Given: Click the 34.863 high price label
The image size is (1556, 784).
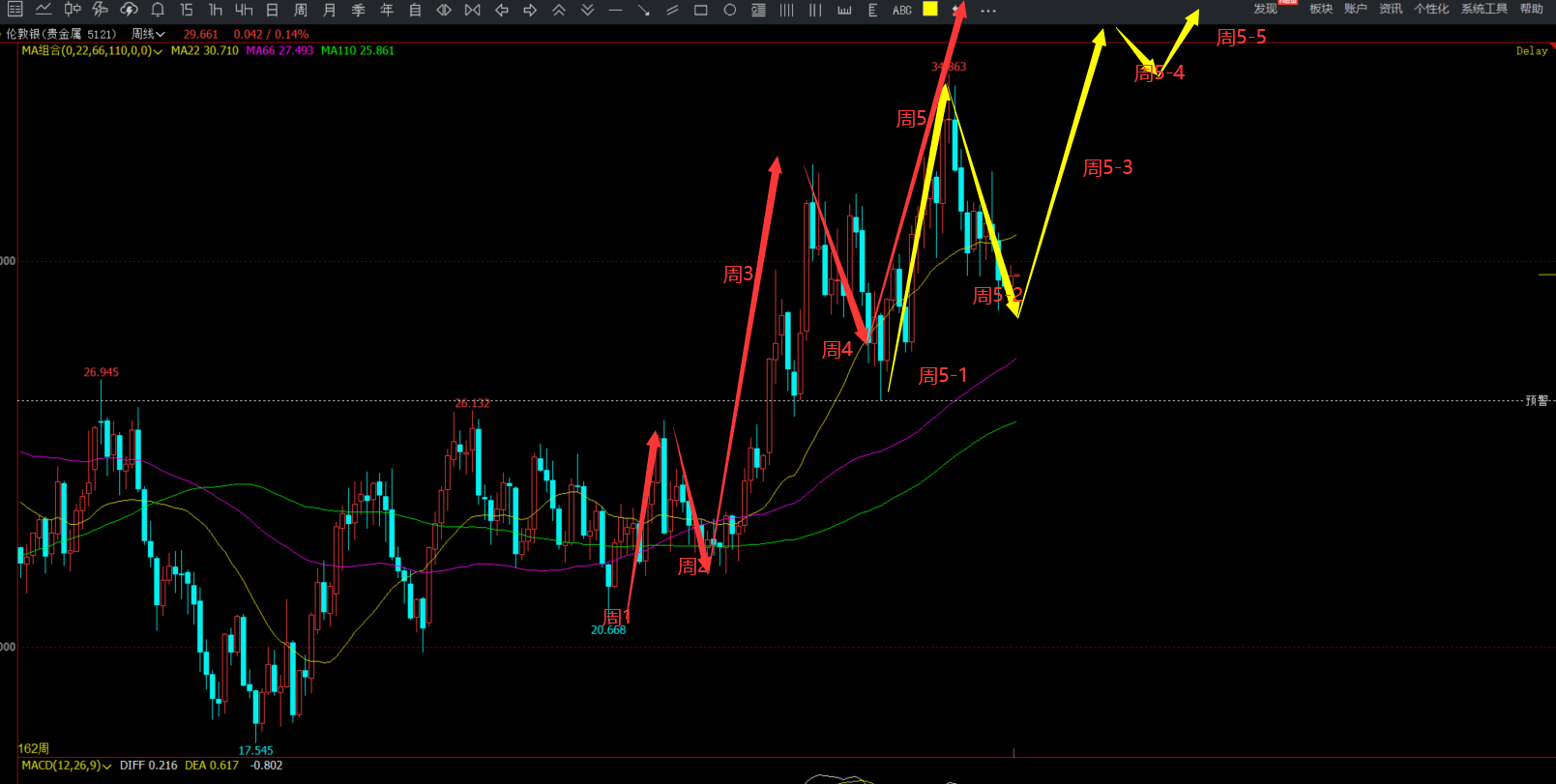Looking at the screenshot, I should [949, 67].
